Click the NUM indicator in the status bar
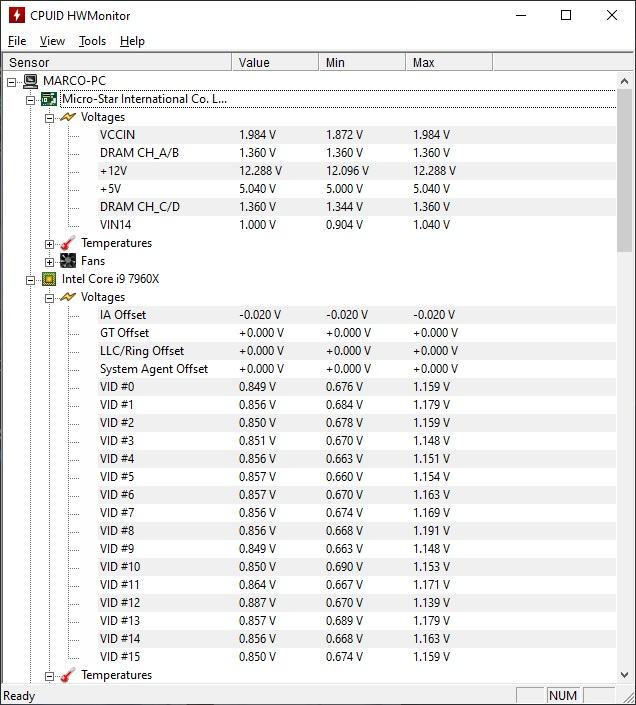636x705 pixels. (x=563, y=696)
